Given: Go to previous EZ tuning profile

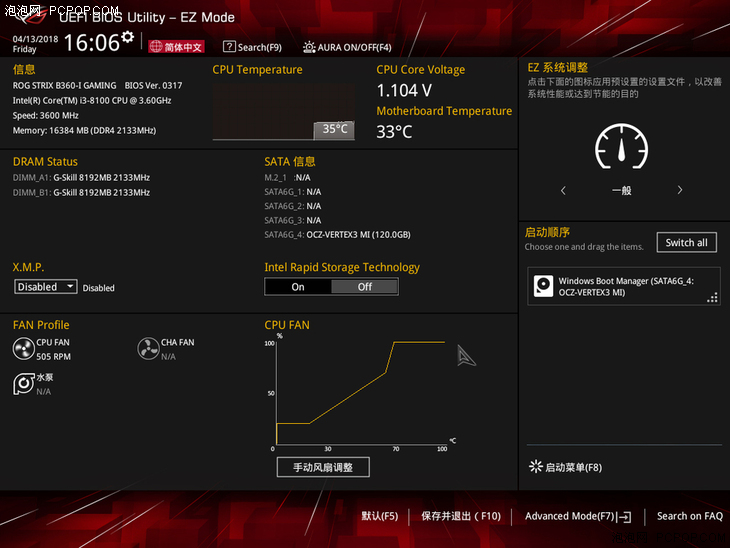Looking at the screenshot, I should (x=563, y=190).
